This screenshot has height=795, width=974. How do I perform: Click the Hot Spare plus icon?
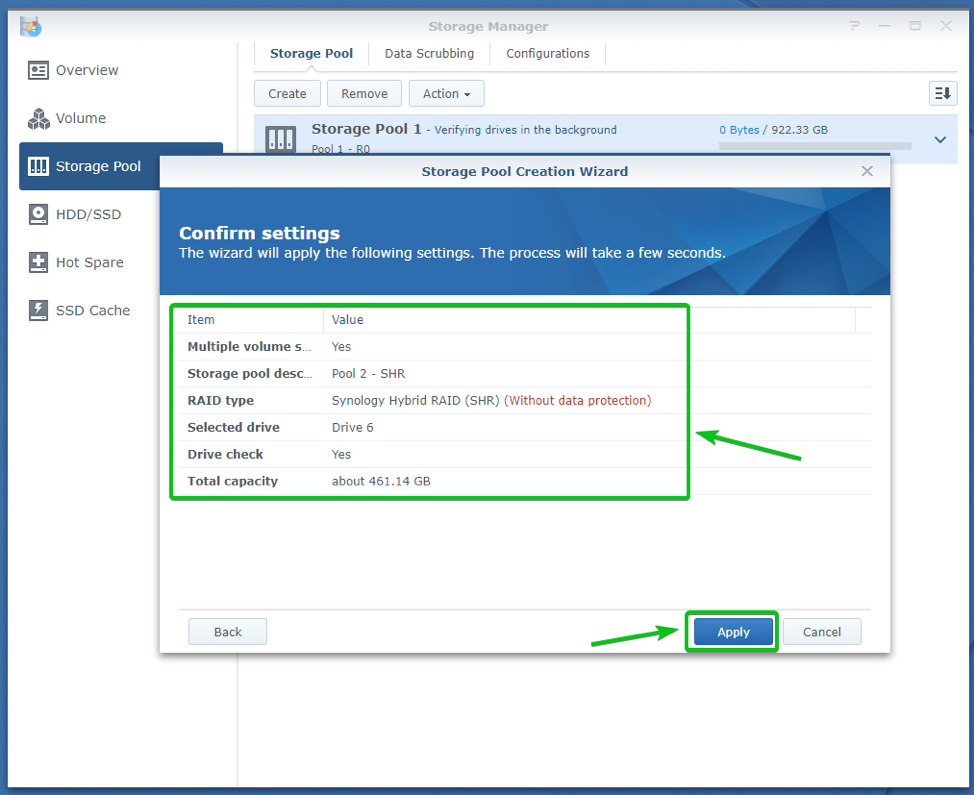pos(38,262)
